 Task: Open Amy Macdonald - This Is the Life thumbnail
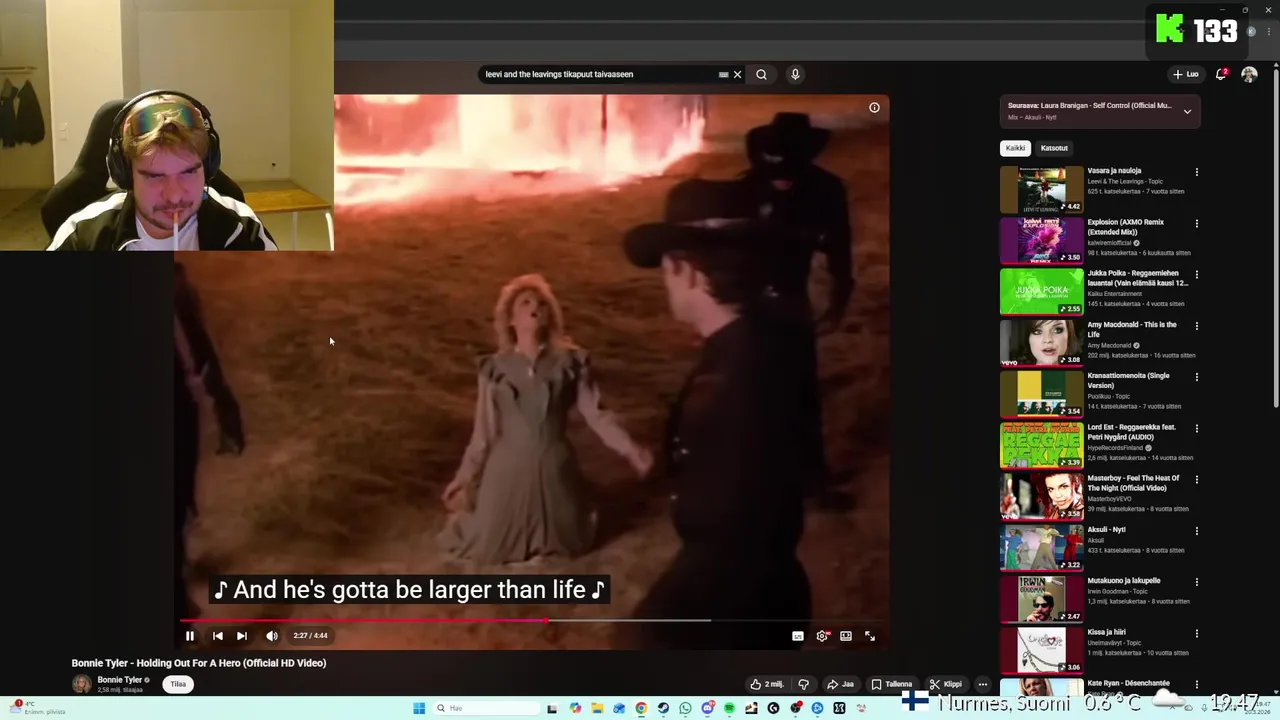click(1041, 343)
